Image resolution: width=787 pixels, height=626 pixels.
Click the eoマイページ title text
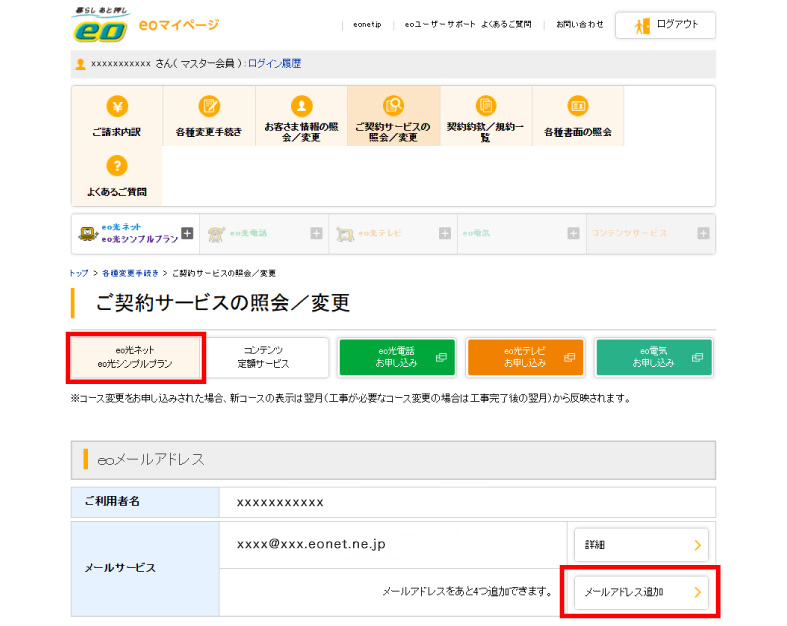[x=179, y=25]
